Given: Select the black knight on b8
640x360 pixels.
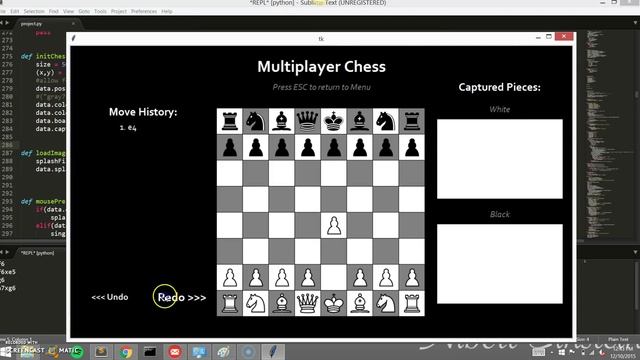Looking at the screenshot, I should click(256, 121).
